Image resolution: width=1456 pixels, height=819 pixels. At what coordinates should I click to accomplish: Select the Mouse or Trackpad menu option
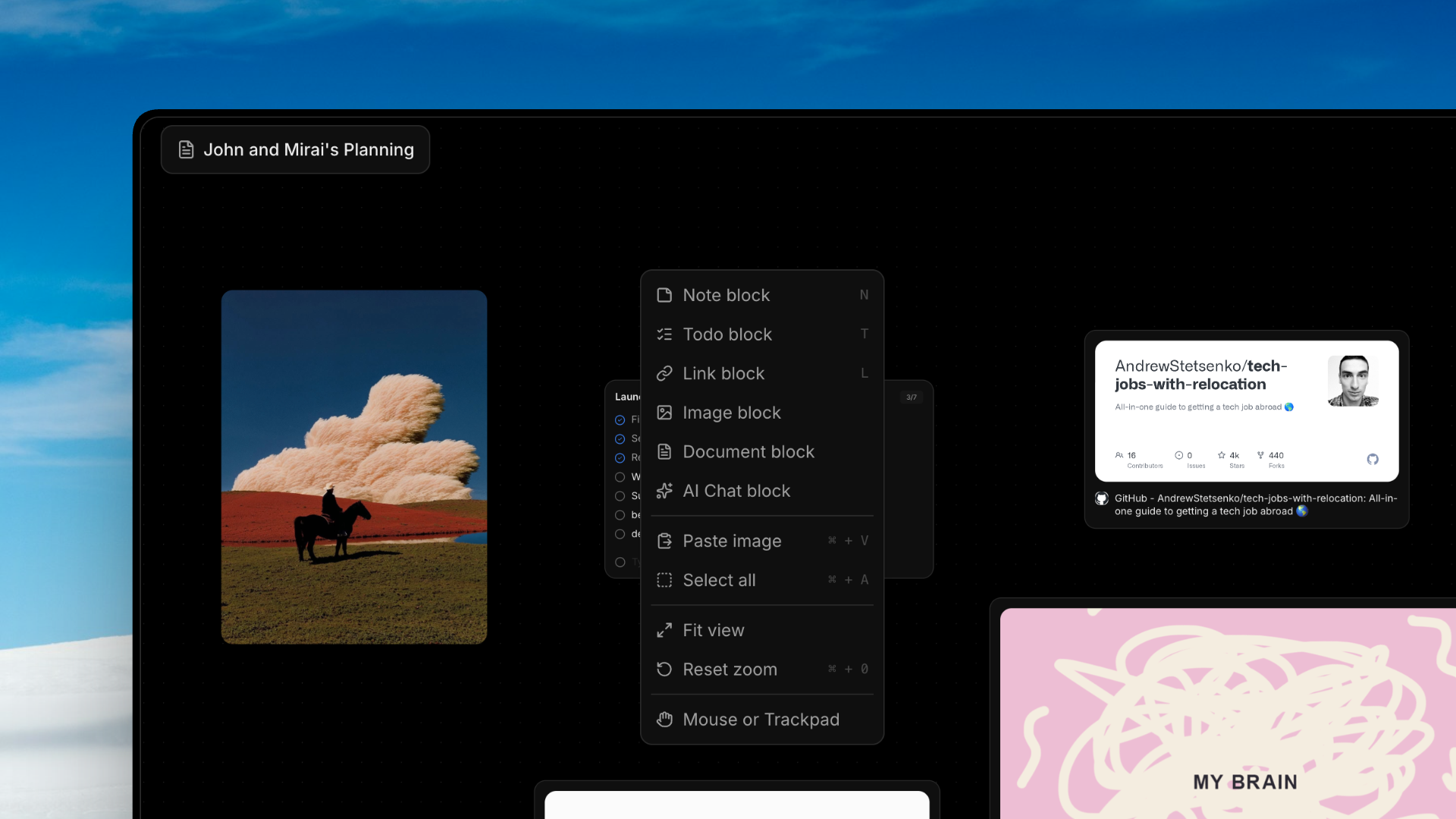tap(761, 719)
